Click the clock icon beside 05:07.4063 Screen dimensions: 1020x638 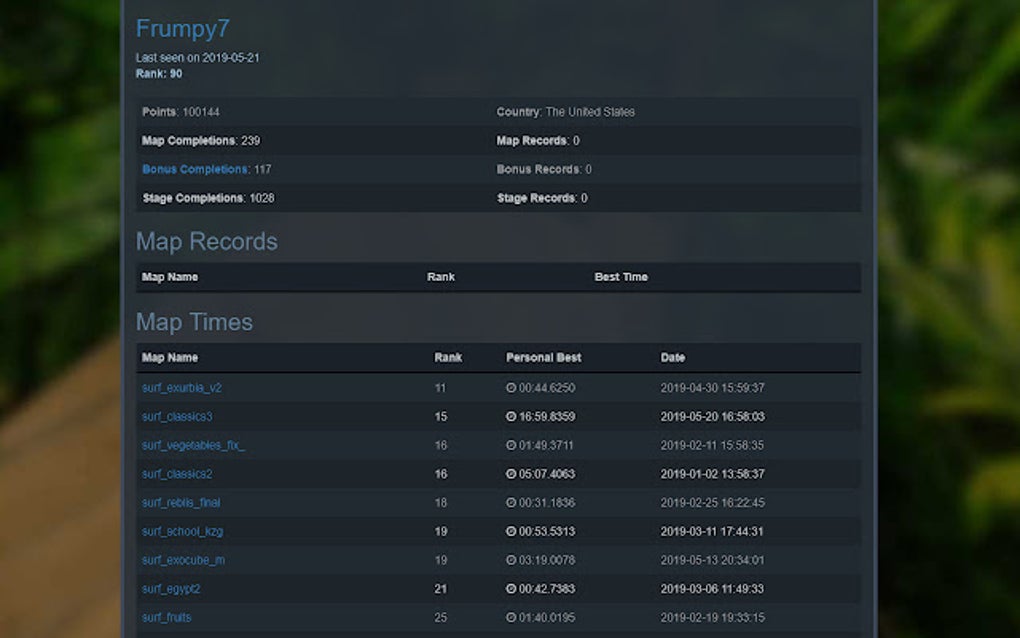coord(511,473)
